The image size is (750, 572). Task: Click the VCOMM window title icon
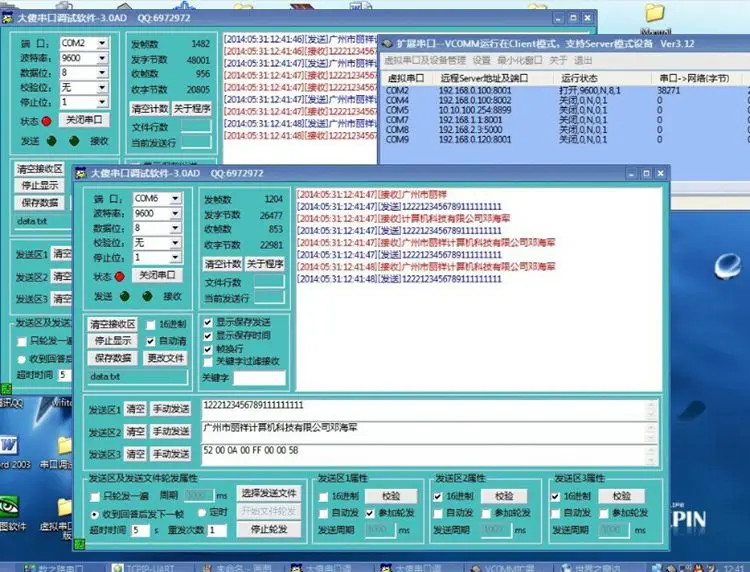pos(386,44)
